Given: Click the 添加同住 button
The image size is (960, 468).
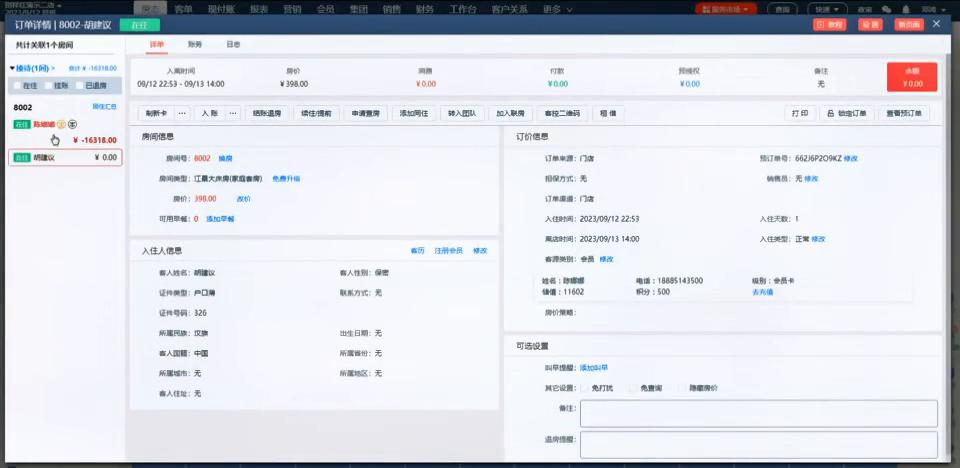Looking at the screenshot, I should [414, 113].
